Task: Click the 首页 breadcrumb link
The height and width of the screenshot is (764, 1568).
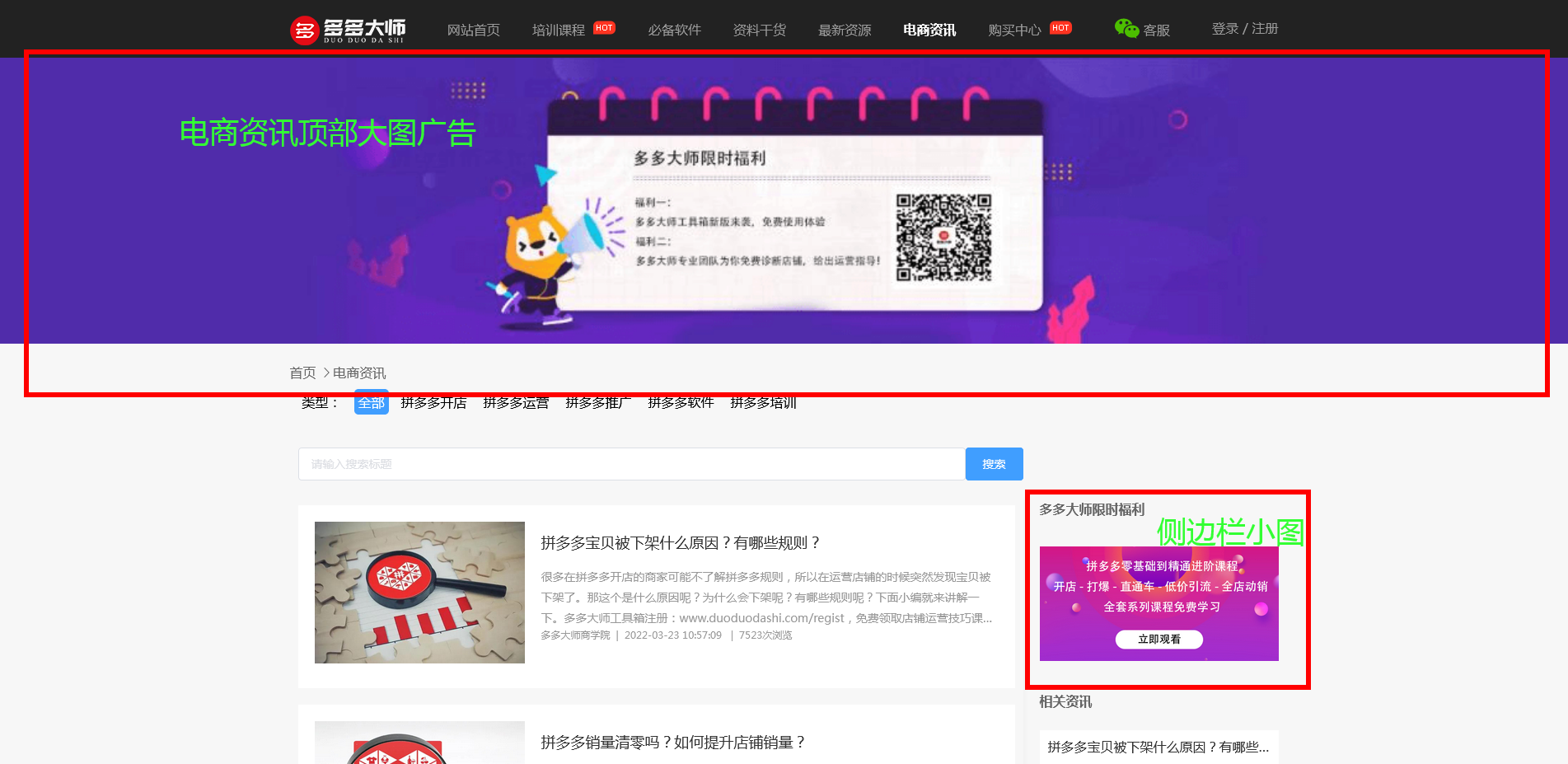Action: click(302, 373)
